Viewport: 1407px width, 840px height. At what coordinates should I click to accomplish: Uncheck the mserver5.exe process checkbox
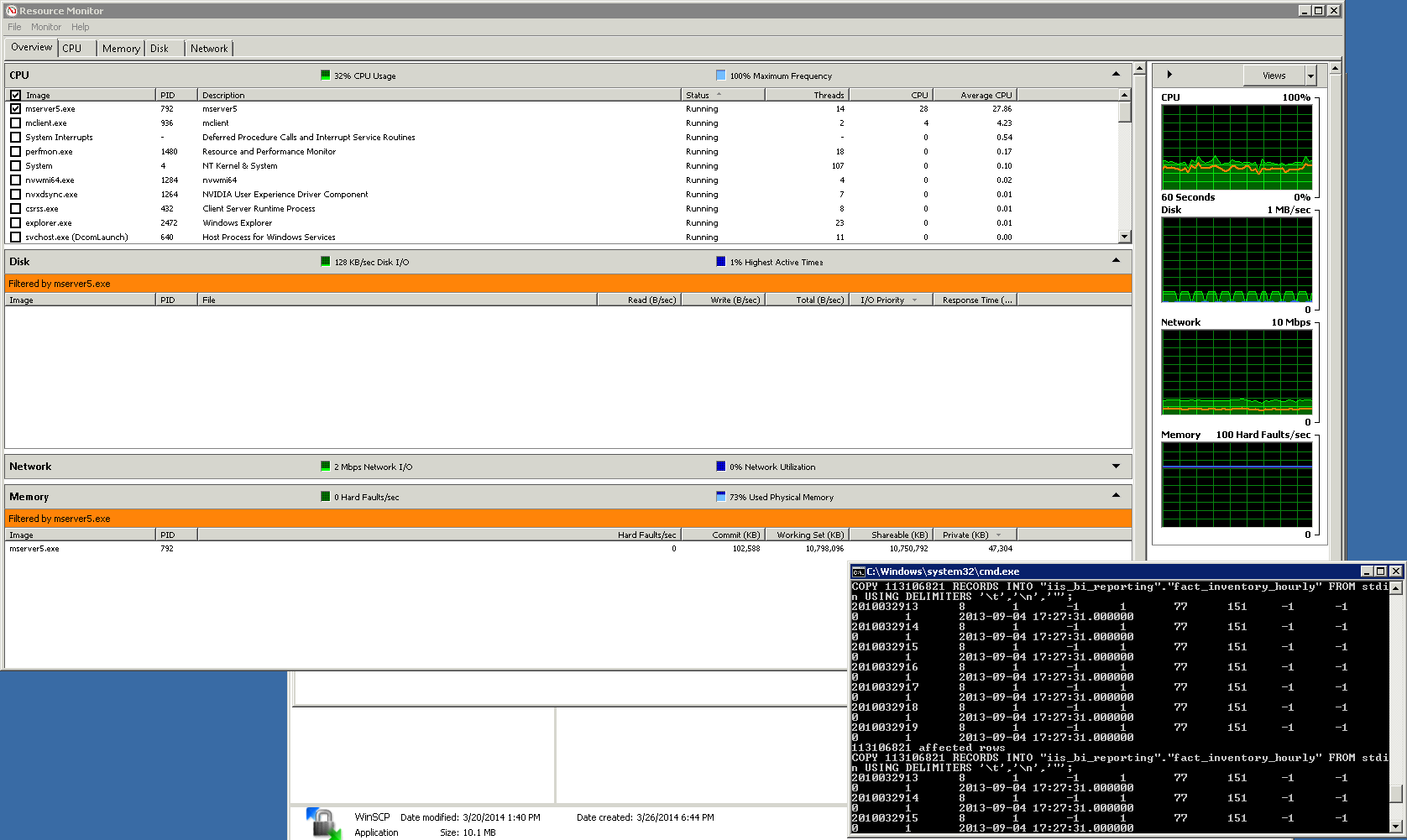(15, 108)
